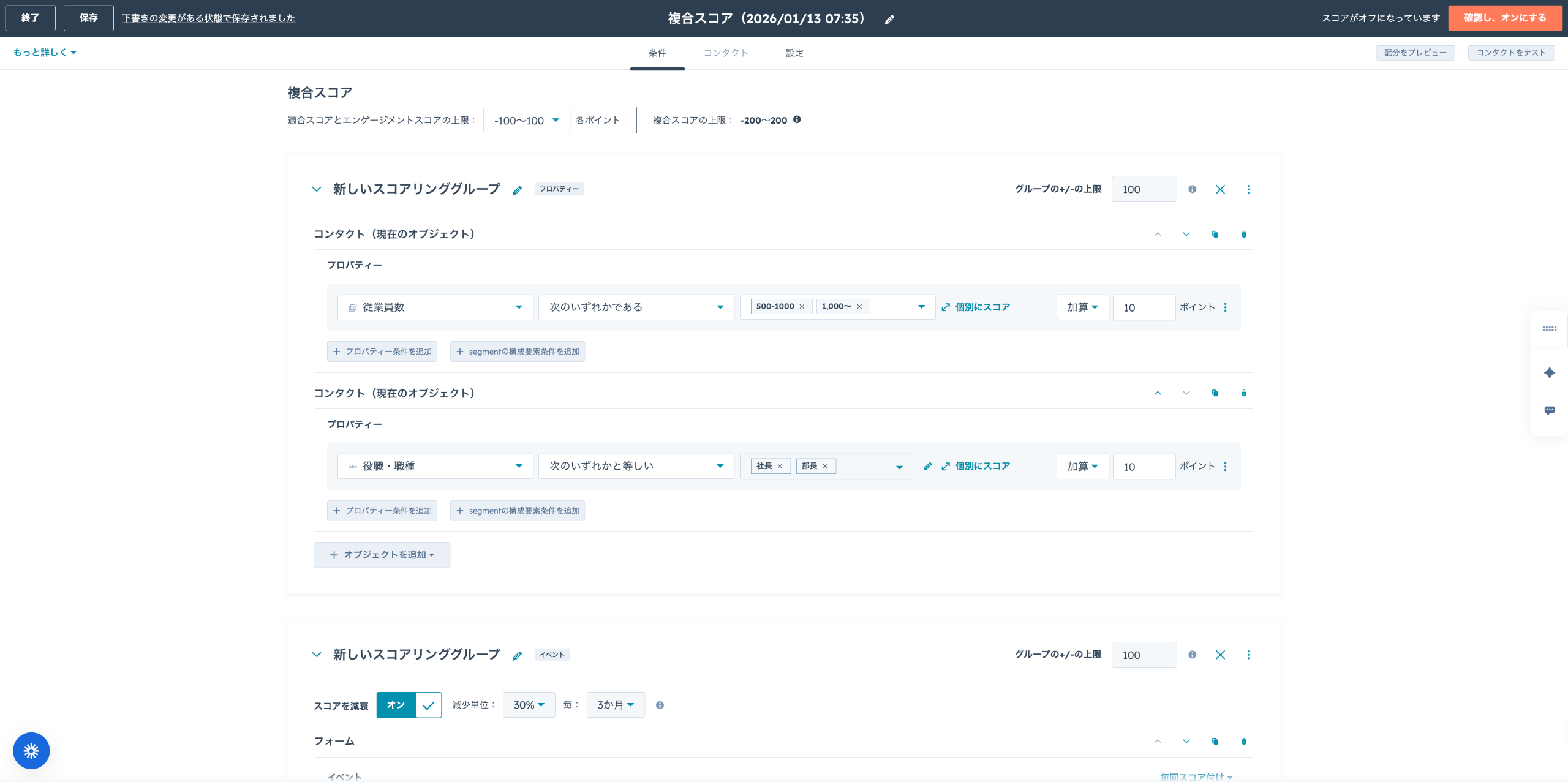Open chat bubble icon on right sidebar
Screen dimensions: 1568x782
1549,410
